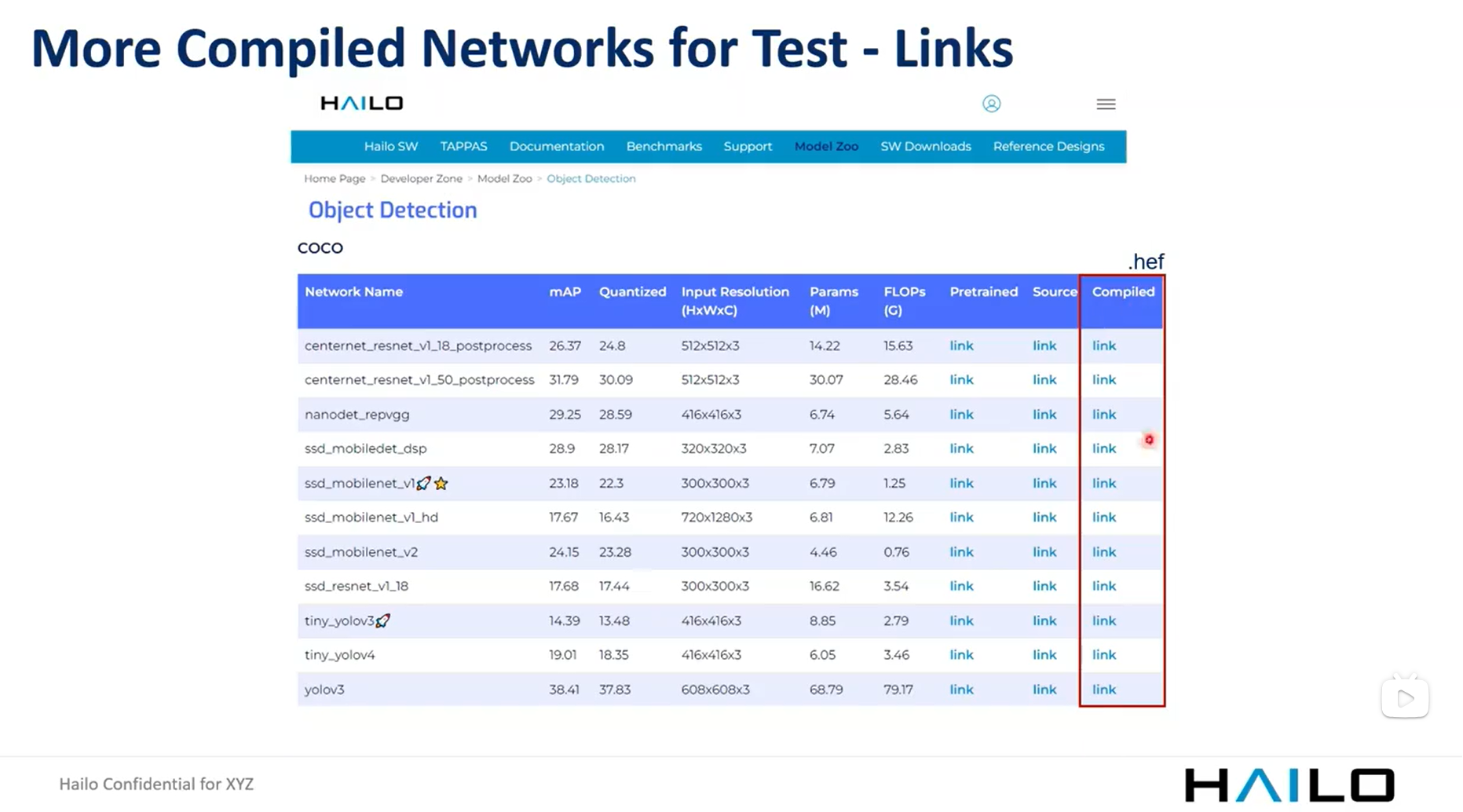
Task: Open Pretrained link for ssd_resnet_v1_18
Action: click(961, 586)
